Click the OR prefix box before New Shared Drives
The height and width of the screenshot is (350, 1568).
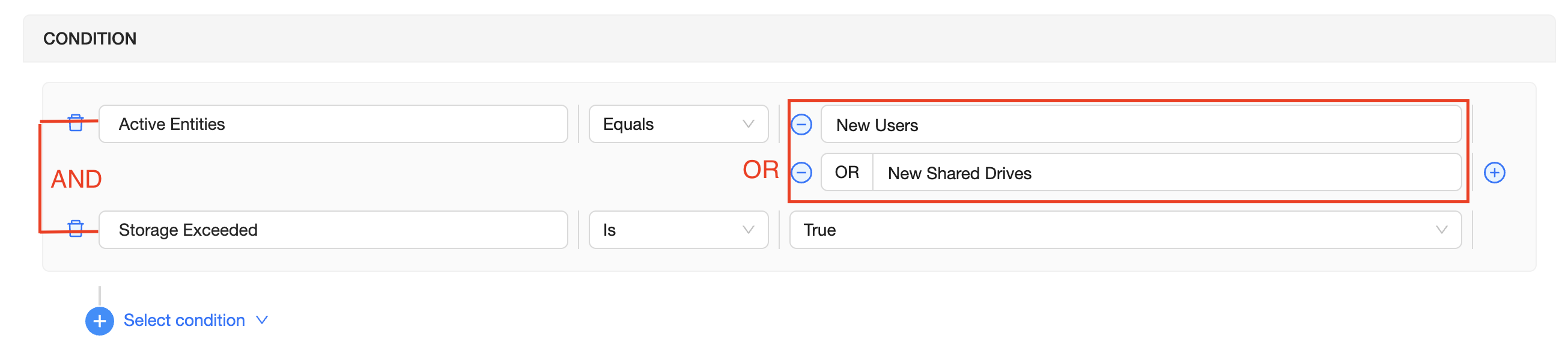[846, 173]
